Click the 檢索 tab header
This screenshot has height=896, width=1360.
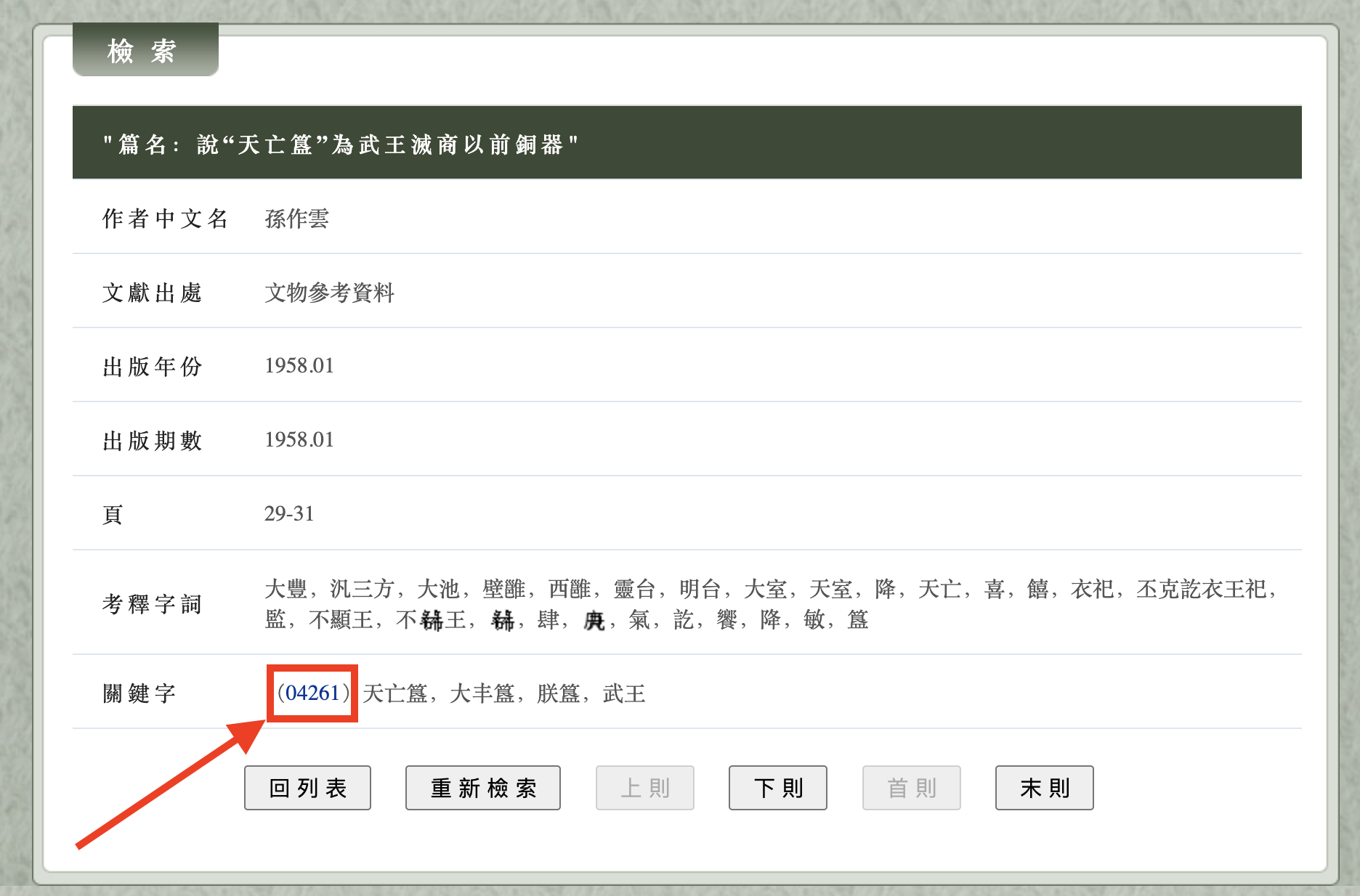tap(145, 51)
